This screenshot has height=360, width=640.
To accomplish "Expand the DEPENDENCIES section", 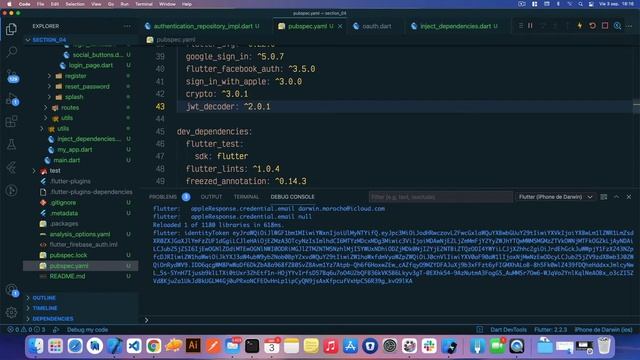I will click(x=53, y=319).
